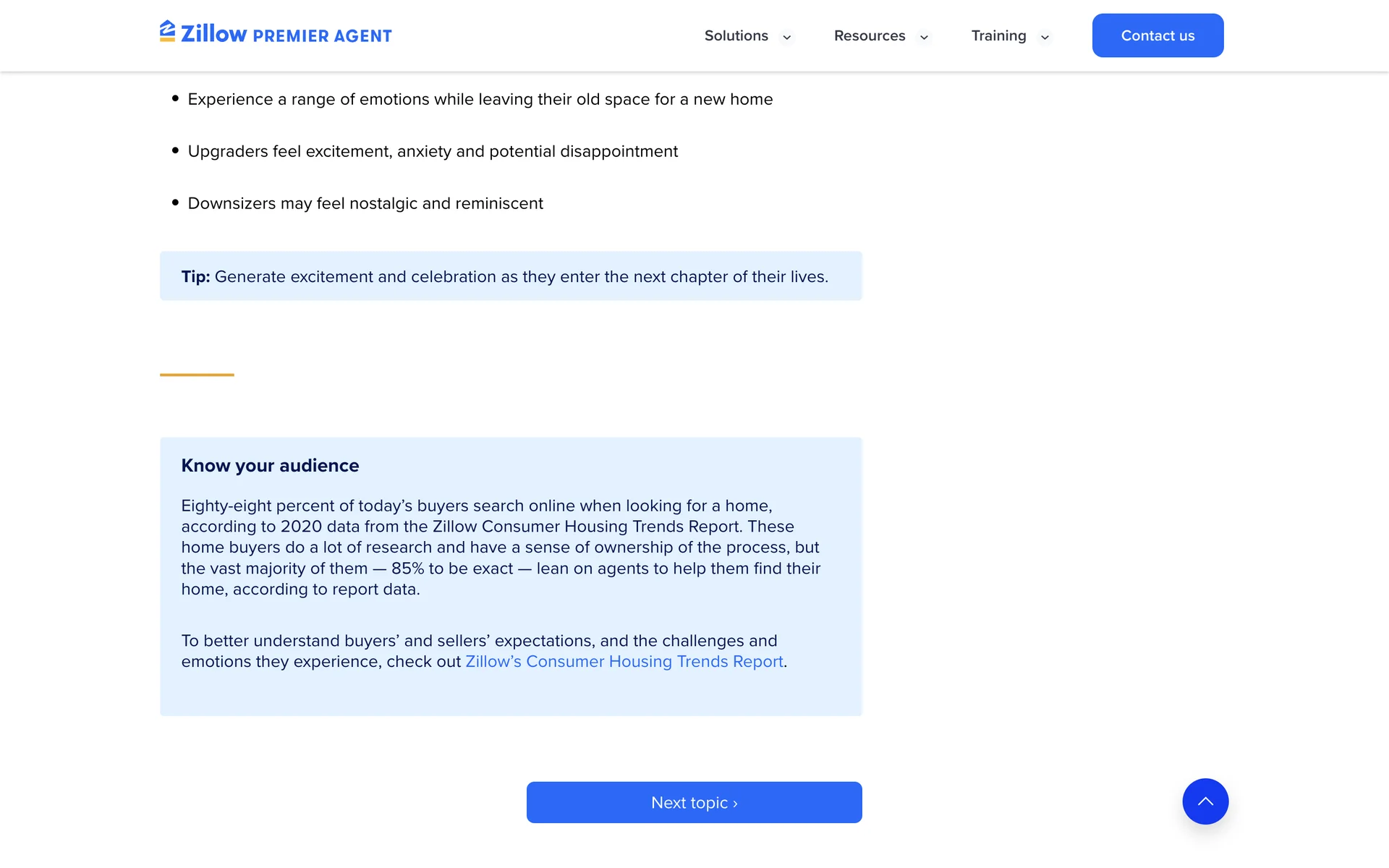Expand the chevron next to Solutions
The height and width of the screenshot is (868, 1389).
[x=786, y=38]
